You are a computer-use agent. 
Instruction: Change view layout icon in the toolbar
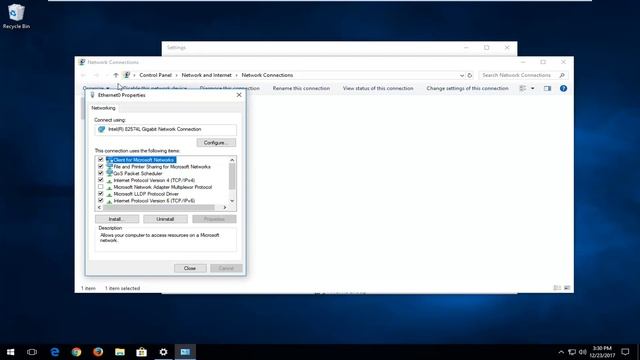pos(522,88)
